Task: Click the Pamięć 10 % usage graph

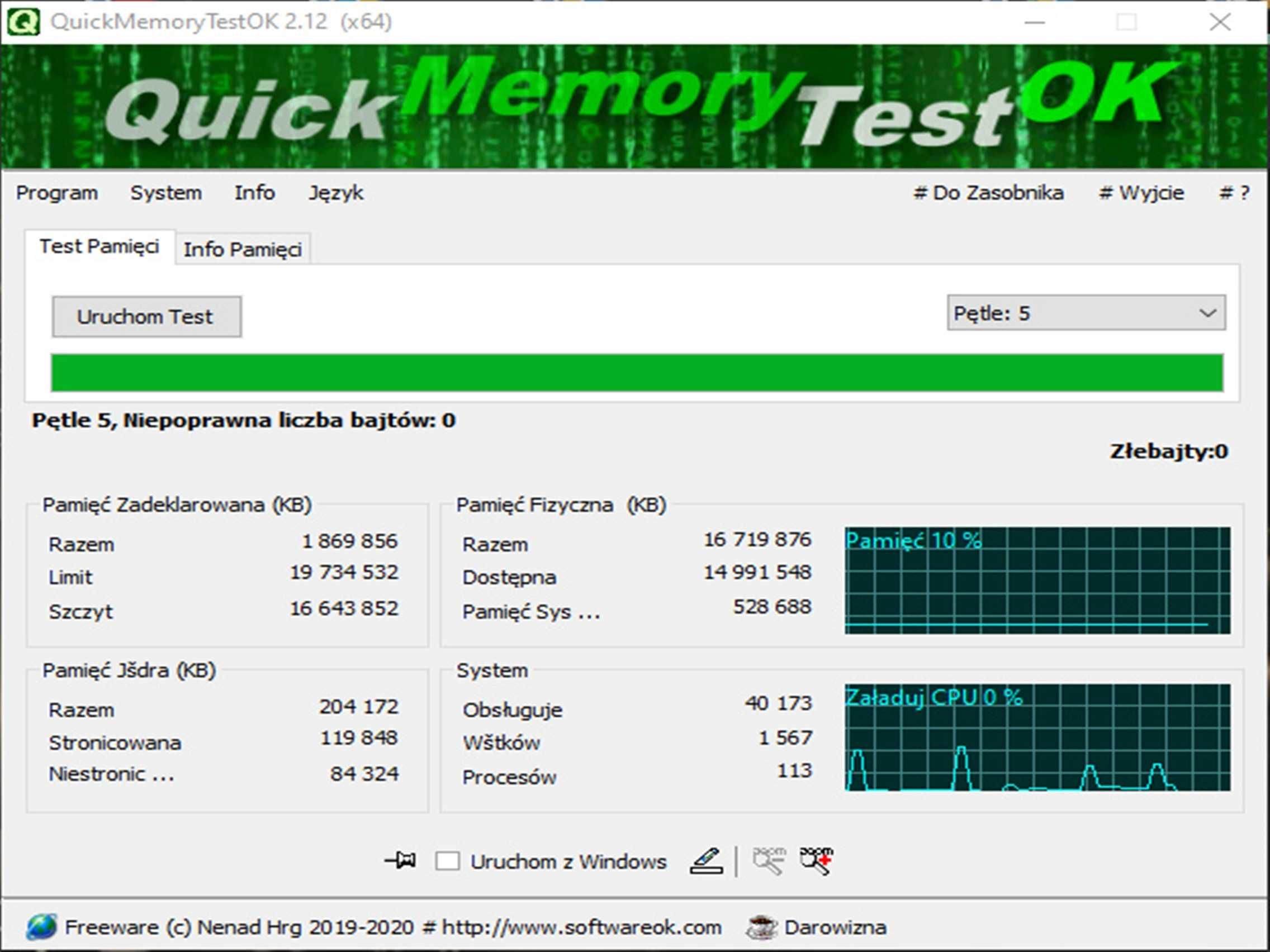Action: coord(1037,580)
